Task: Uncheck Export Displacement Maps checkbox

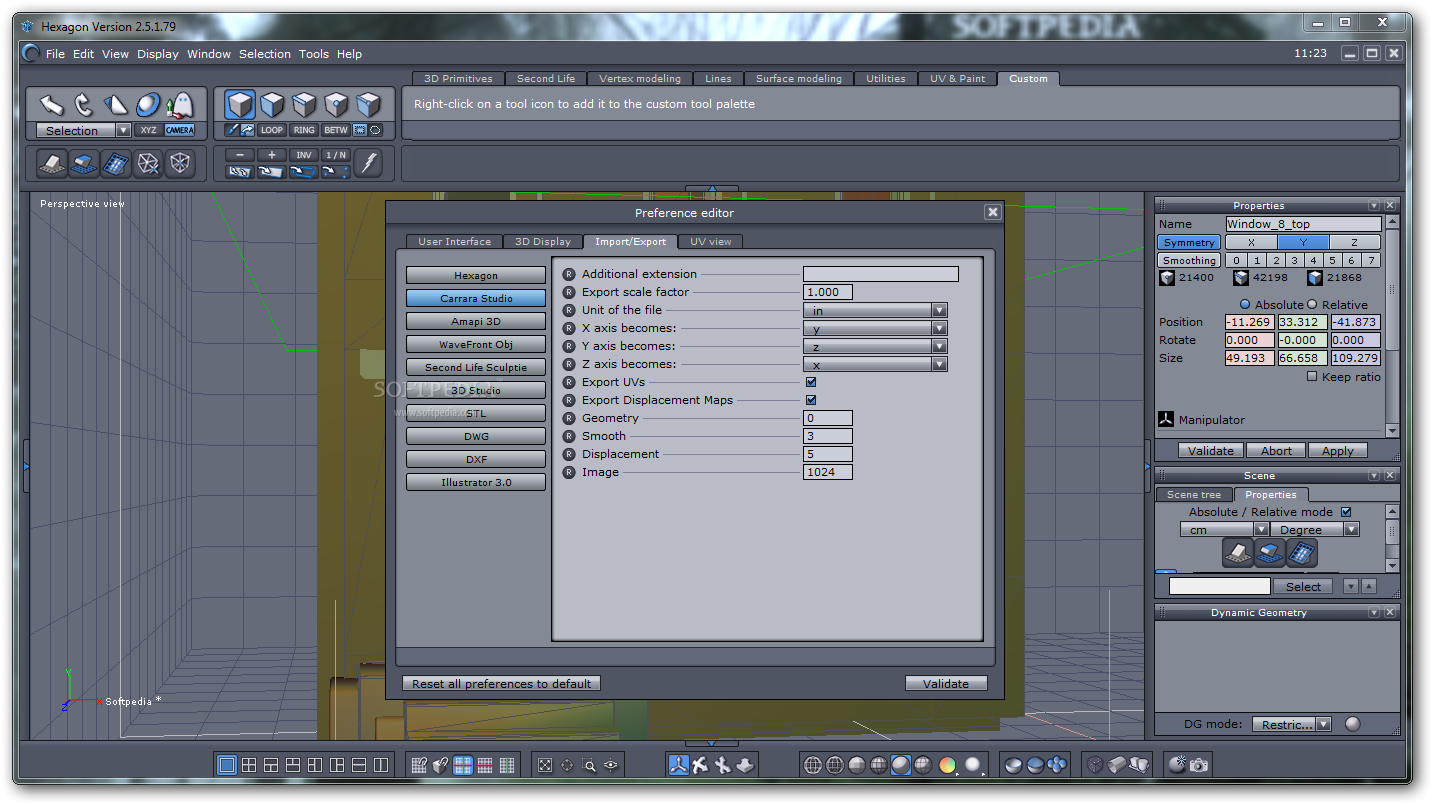Action: click(811, 400)
